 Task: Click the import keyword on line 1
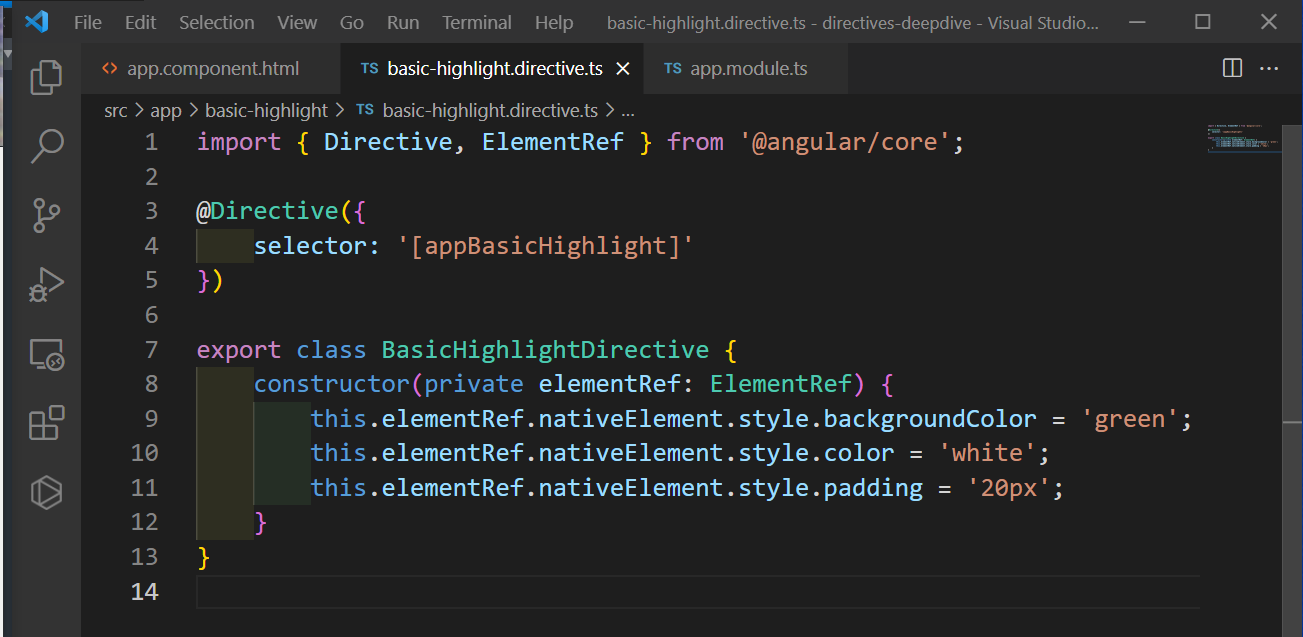[x=239, y=142]
